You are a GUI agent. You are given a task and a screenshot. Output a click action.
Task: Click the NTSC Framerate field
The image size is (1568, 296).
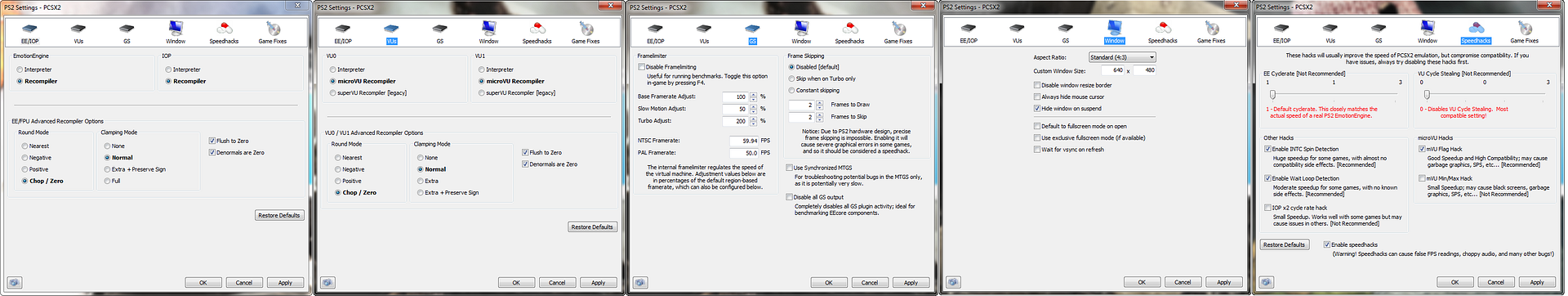coord(743,141)
